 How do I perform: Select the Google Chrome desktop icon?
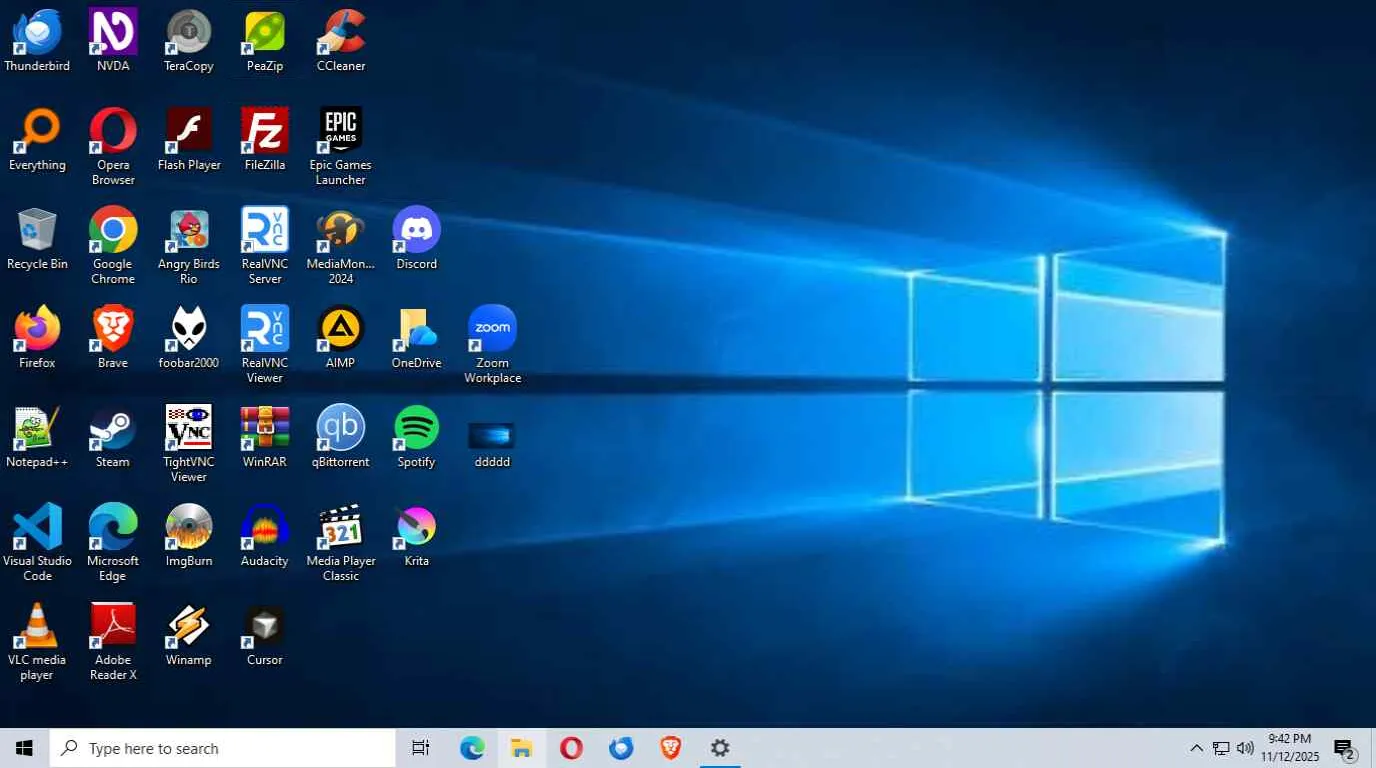[113, 246]
